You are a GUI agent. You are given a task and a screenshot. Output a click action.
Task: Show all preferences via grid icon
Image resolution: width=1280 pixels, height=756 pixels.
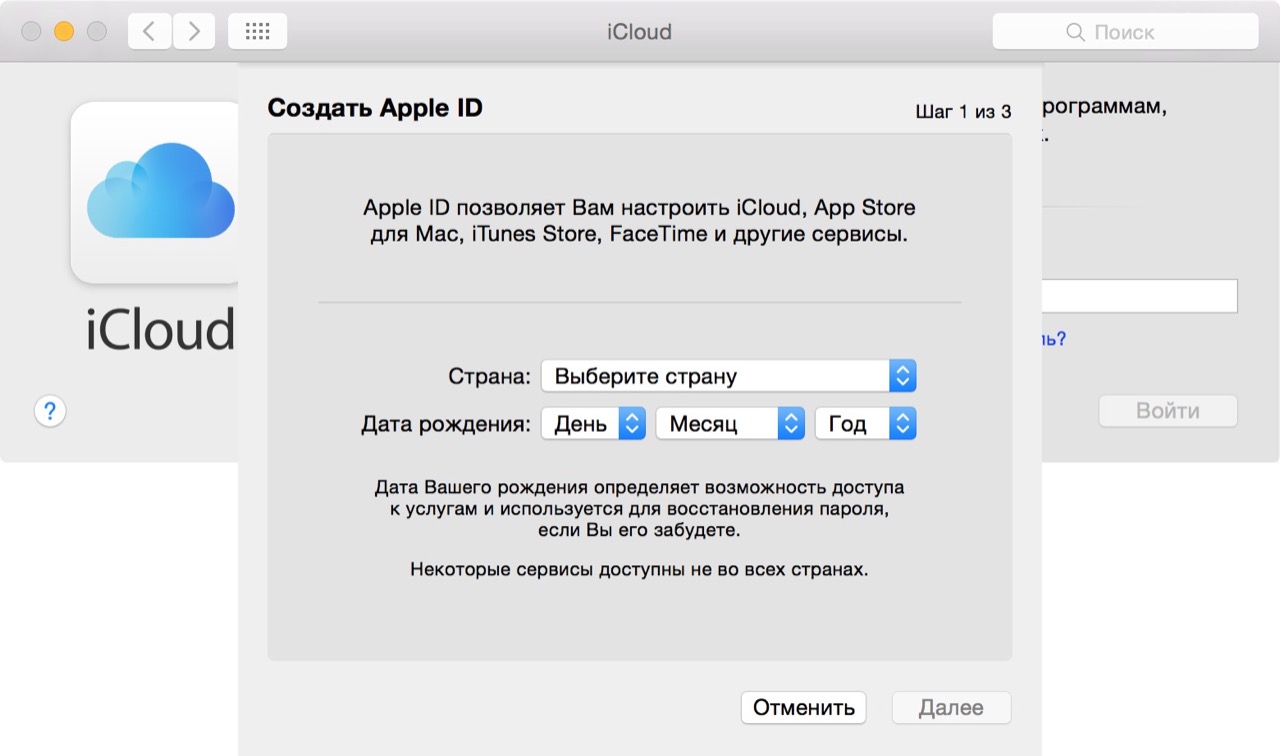click(257, 32)
